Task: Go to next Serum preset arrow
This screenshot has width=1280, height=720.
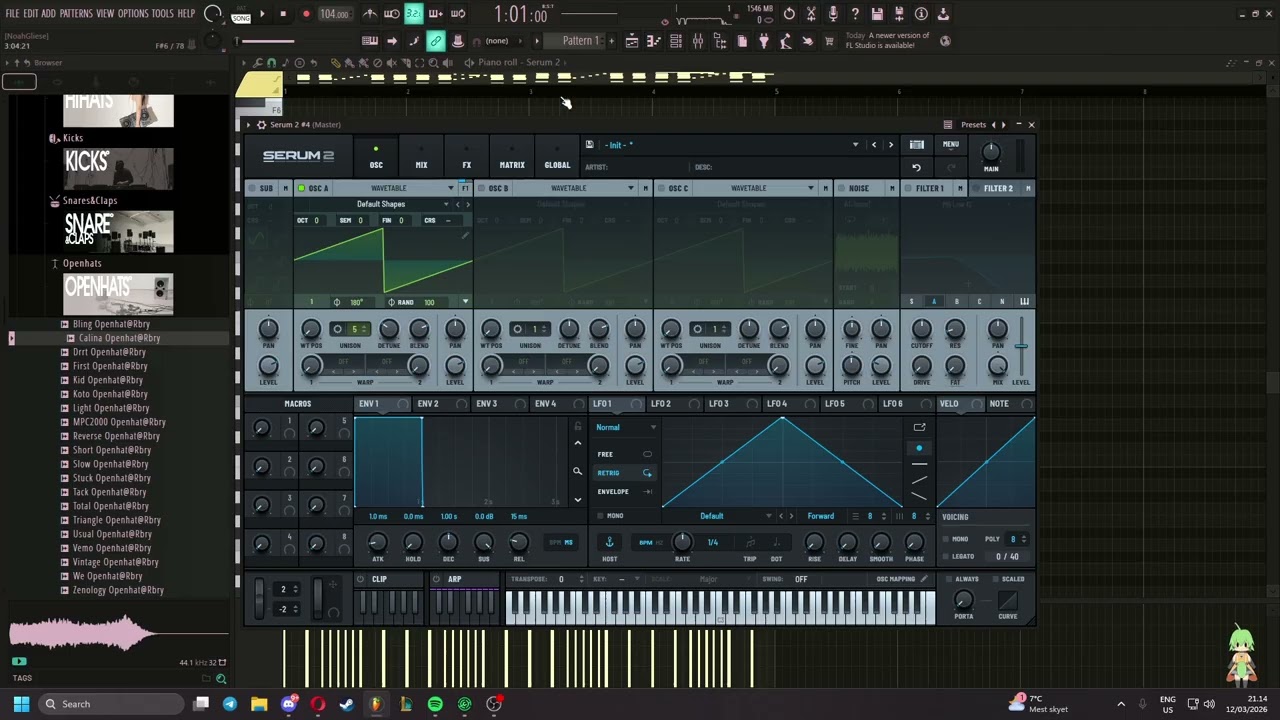Action: pyautogui.click(x=891, y=145)
